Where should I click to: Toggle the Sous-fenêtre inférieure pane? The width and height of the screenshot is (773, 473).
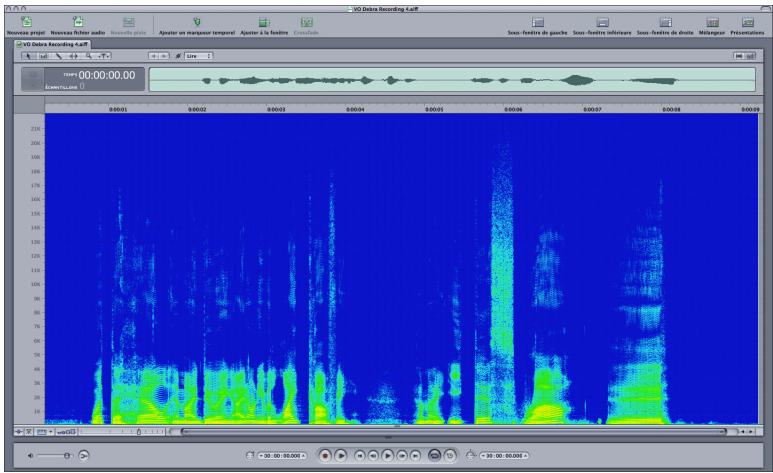[x=602, y=22]
